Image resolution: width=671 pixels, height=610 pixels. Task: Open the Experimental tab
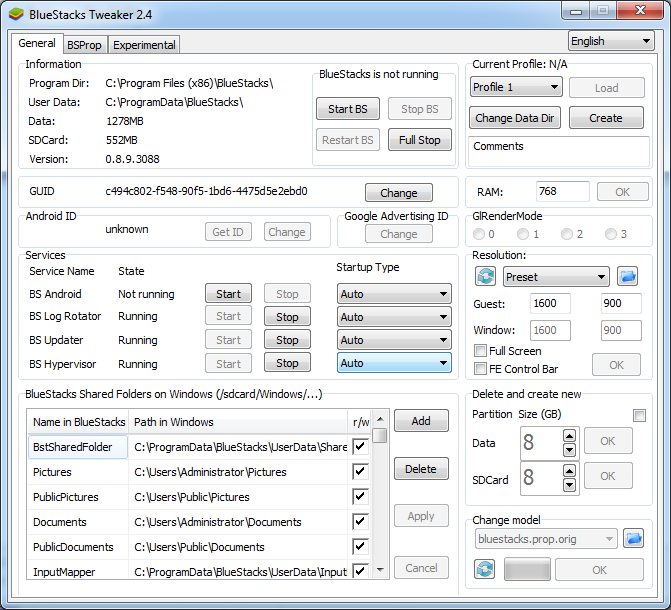click(144, 45)
